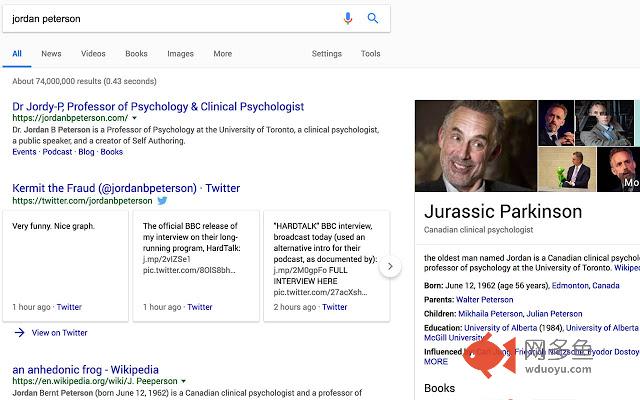Open the top-middle small portrait thumbnail
Screen dimensions: 640x400
tap(556, 123)
